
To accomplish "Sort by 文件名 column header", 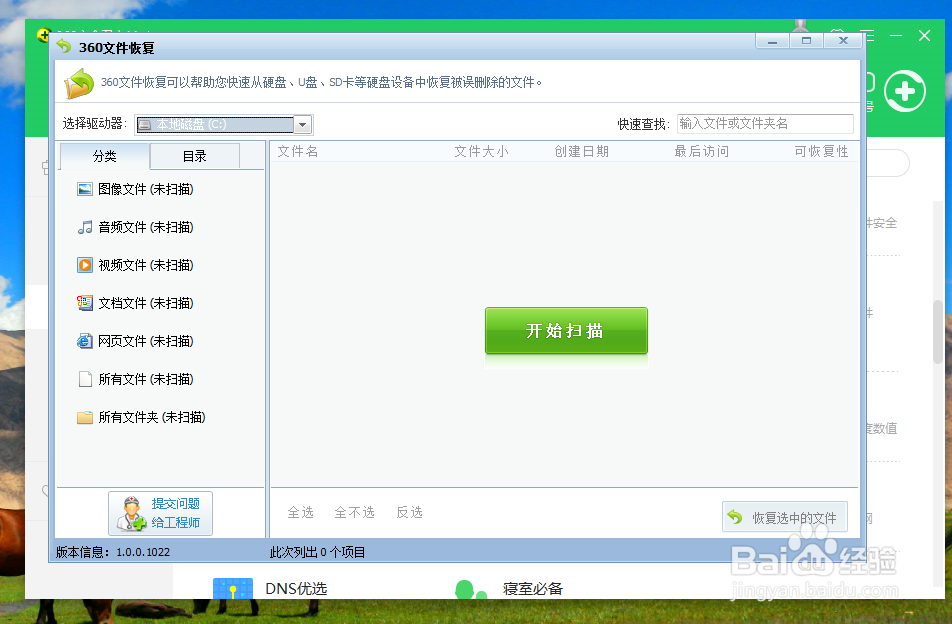I will pos(298,152).
